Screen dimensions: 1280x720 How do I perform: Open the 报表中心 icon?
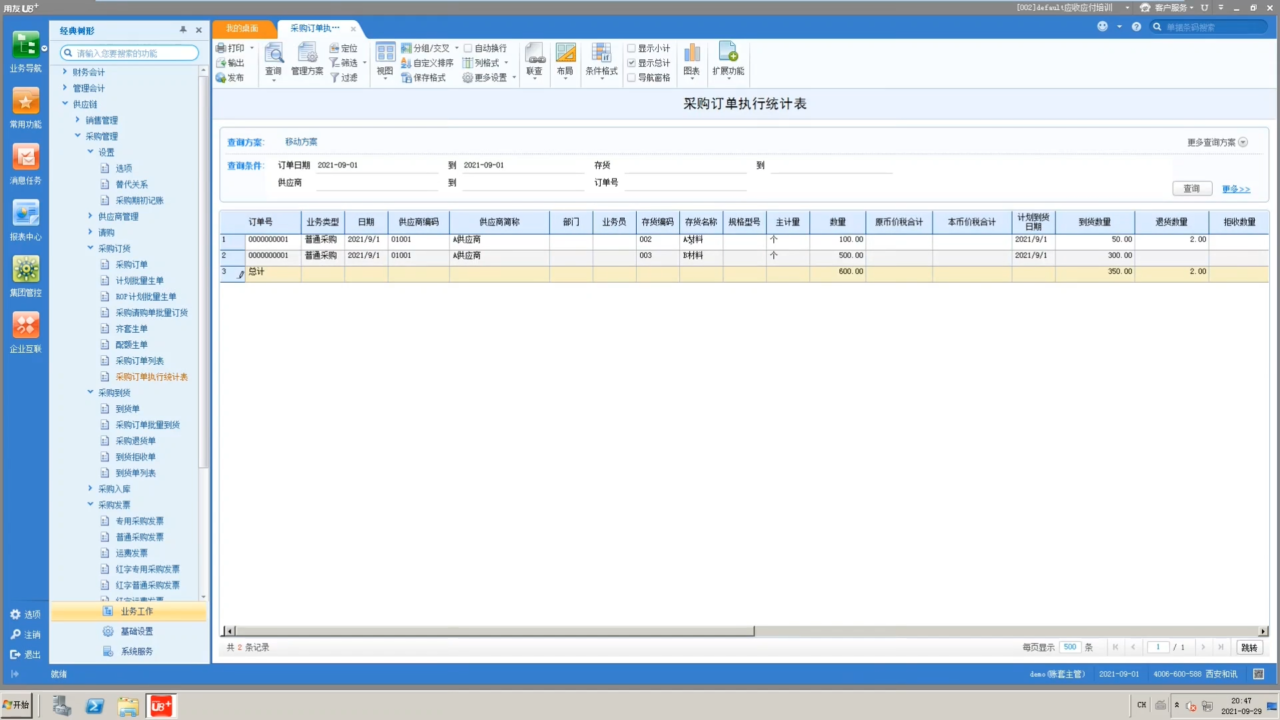26,213
